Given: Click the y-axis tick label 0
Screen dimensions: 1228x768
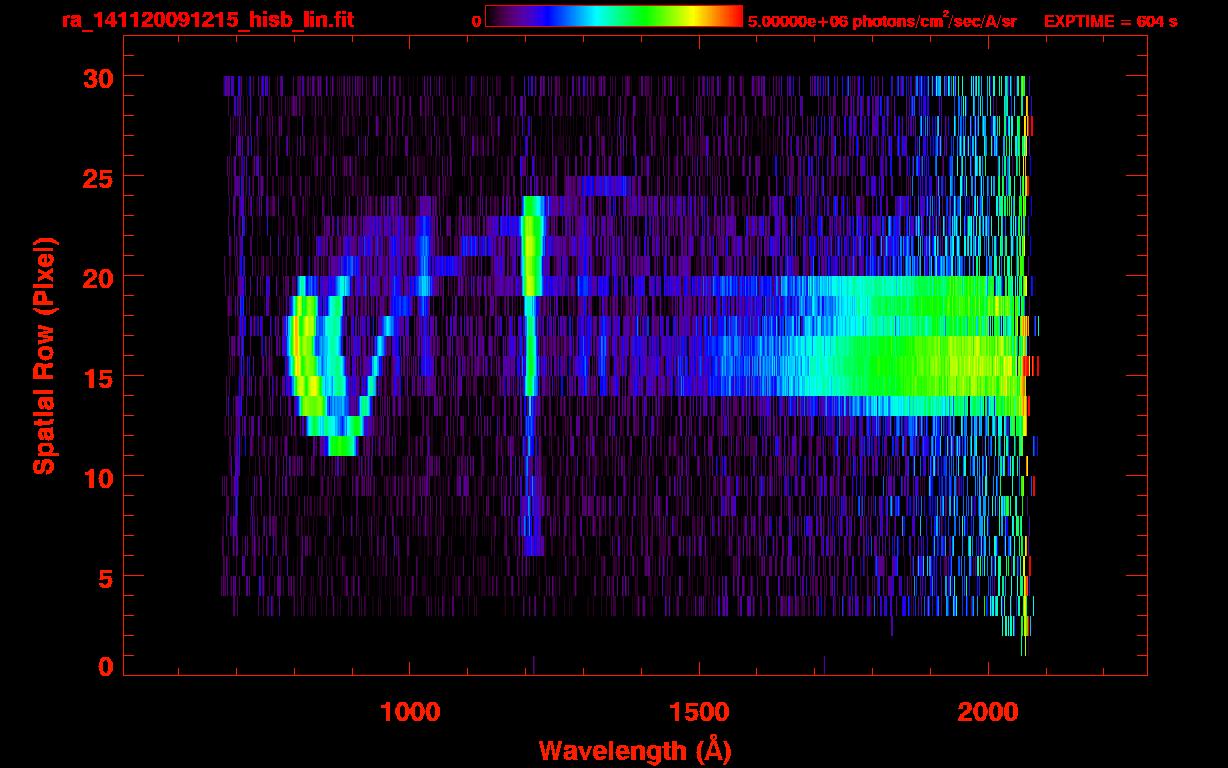Looking at the screenshot, I should 104,667.
